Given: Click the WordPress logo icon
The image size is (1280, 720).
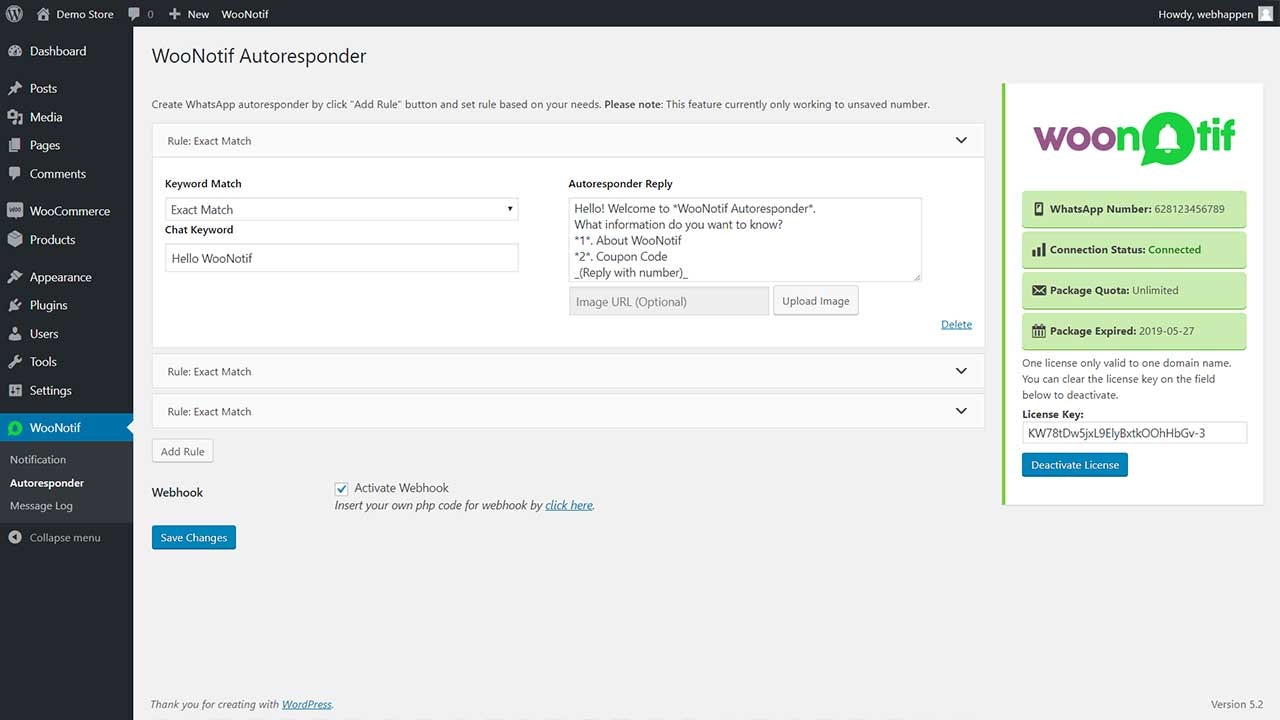Looking at the screenshot, I should pos(14,14).
